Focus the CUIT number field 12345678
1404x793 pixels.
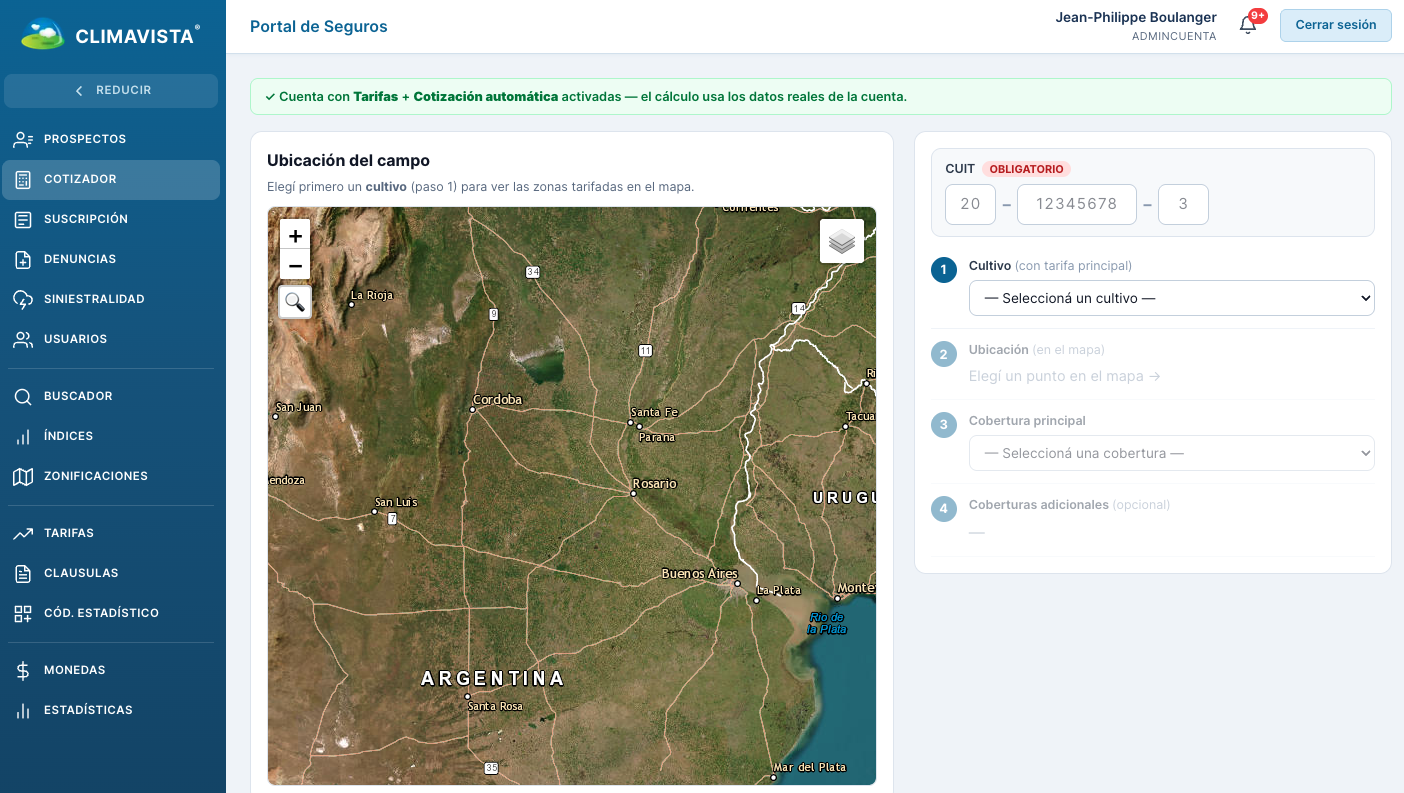click(x=1076, y=204)
